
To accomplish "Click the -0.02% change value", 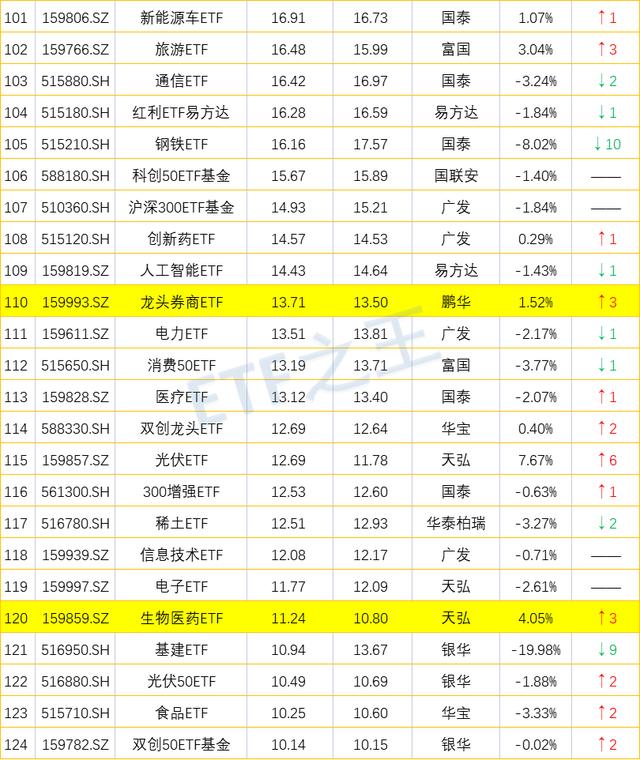I will pos(536,744).
